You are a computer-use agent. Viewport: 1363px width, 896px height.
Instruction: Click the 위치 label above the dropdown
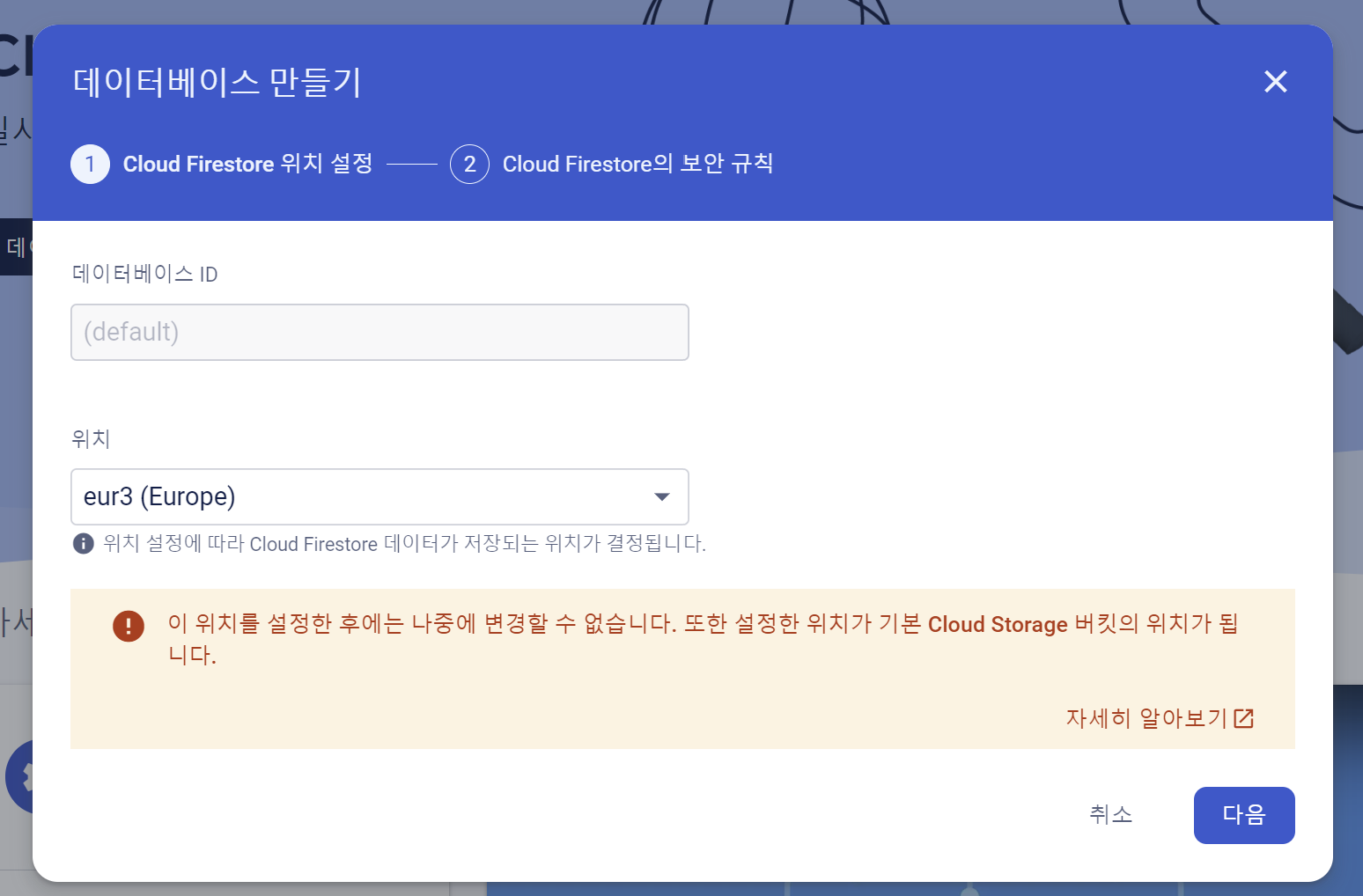click(91, 438)
